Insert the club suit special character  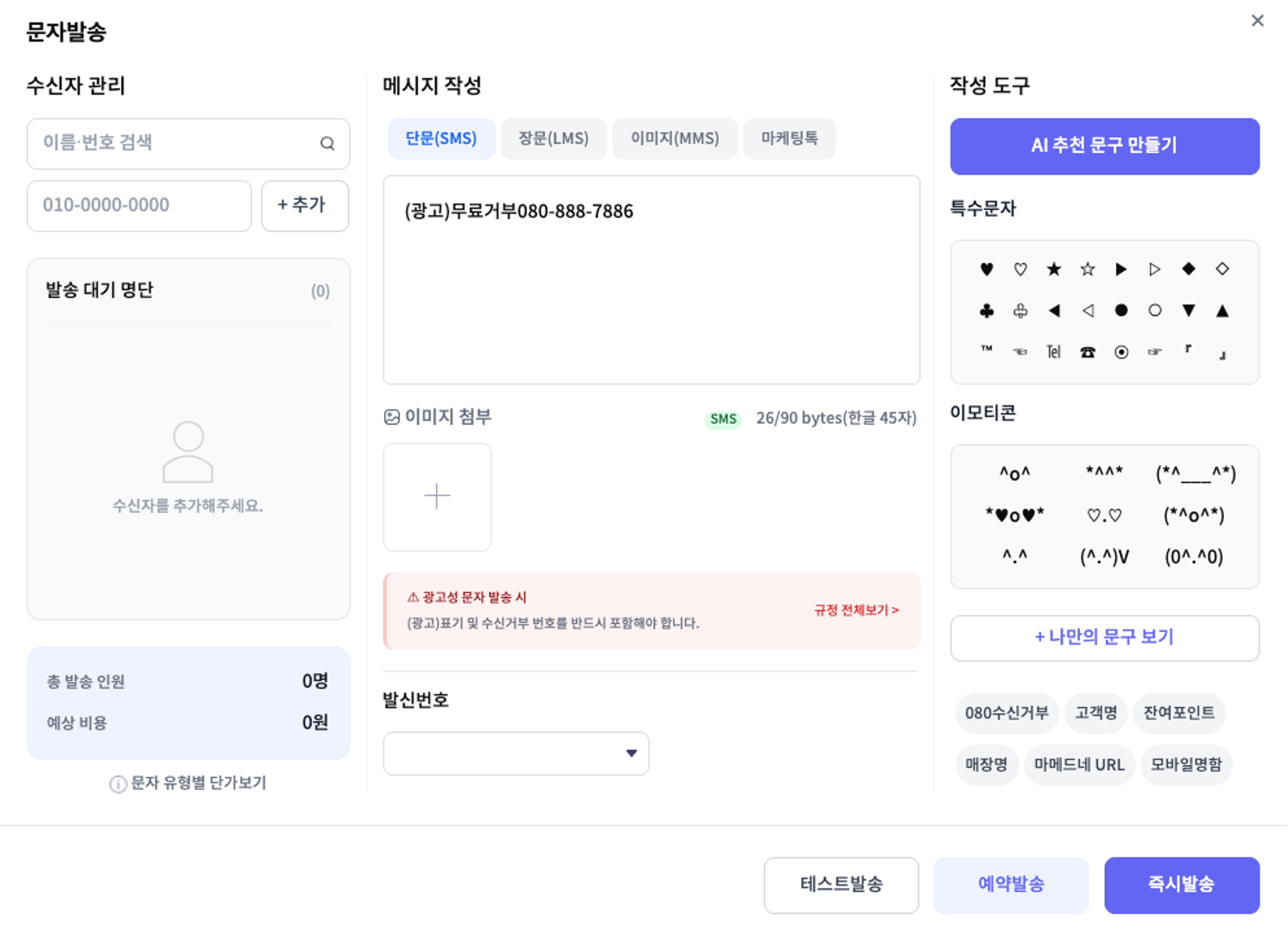[986, 311]
